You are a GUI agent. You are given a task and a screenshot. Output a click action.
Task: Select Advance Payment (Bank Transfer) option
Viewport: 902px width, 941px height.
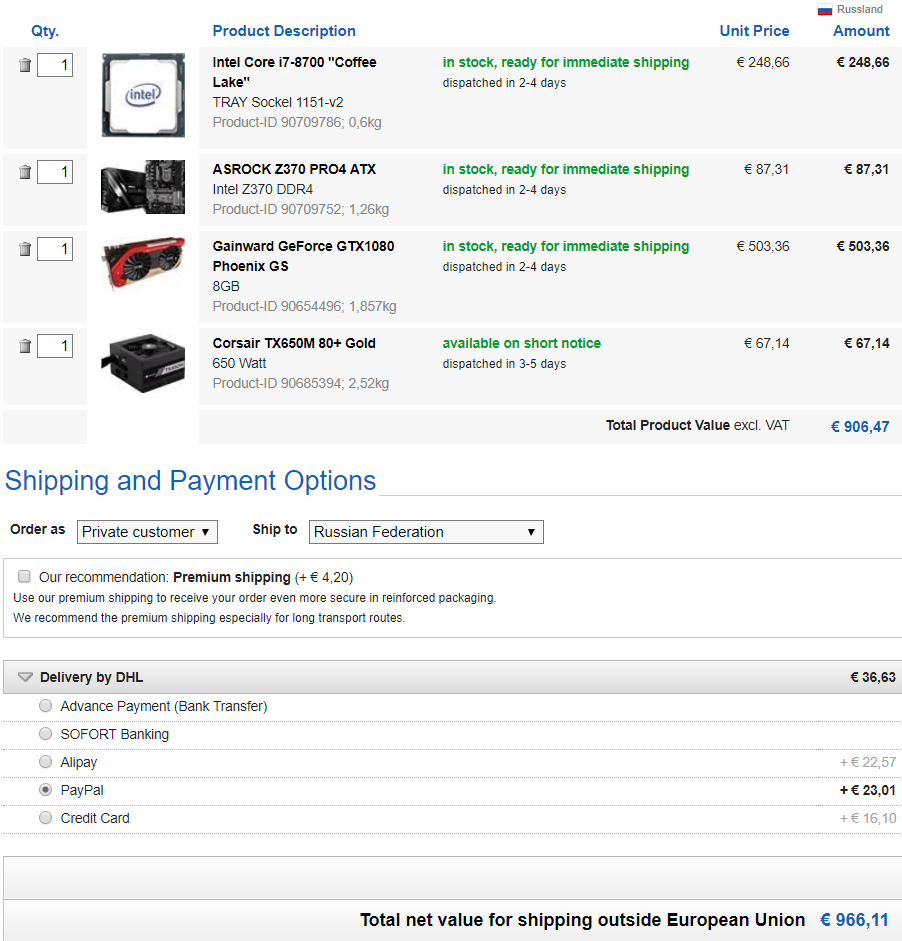(x=45, y=706)
